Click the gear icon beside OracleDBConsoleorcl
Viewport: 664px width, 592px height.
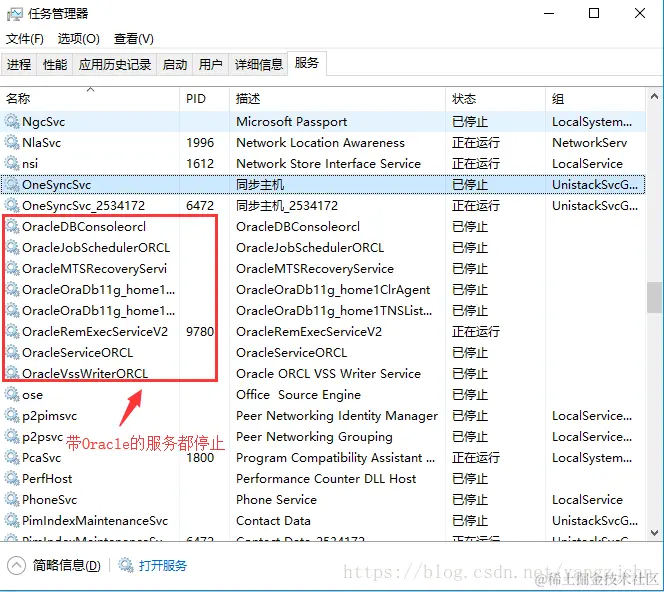(x=12, y=227)
